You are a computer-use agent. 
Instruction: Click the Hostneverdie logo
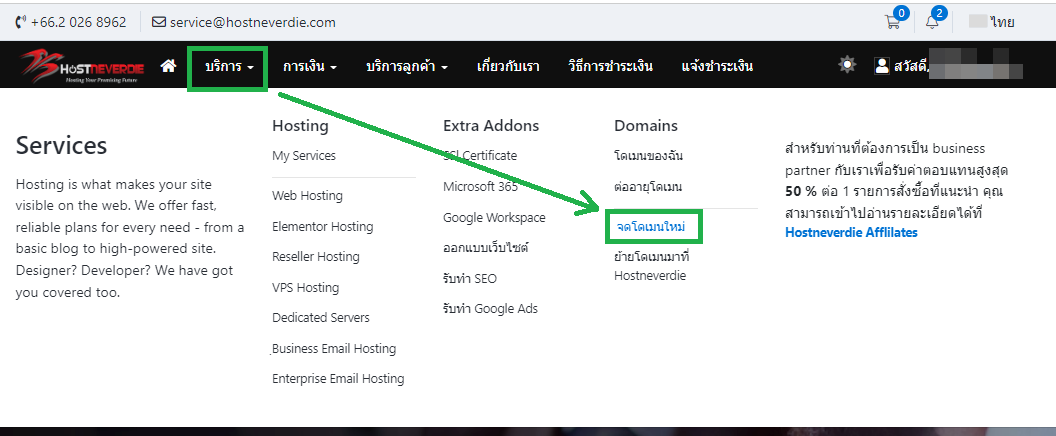[80, 67]
